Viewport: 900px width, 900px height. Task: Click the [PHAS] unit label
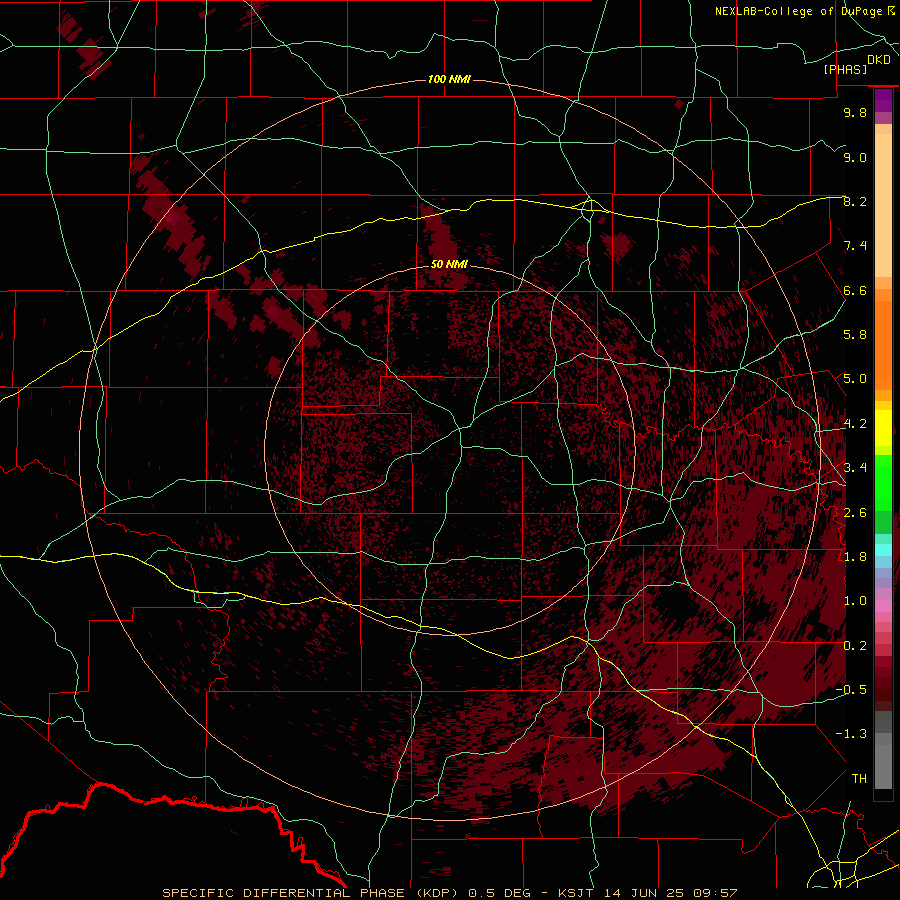845,70
